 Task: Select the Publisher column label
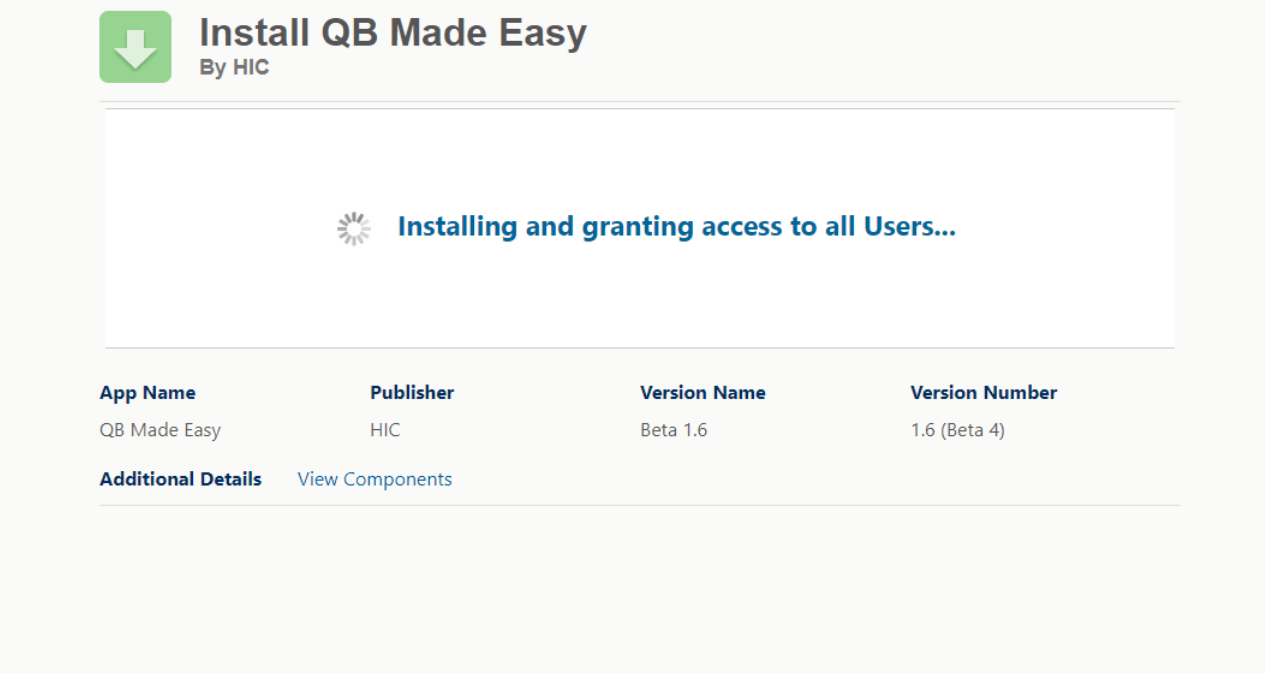pyautogui.click(x=411, y=393)
